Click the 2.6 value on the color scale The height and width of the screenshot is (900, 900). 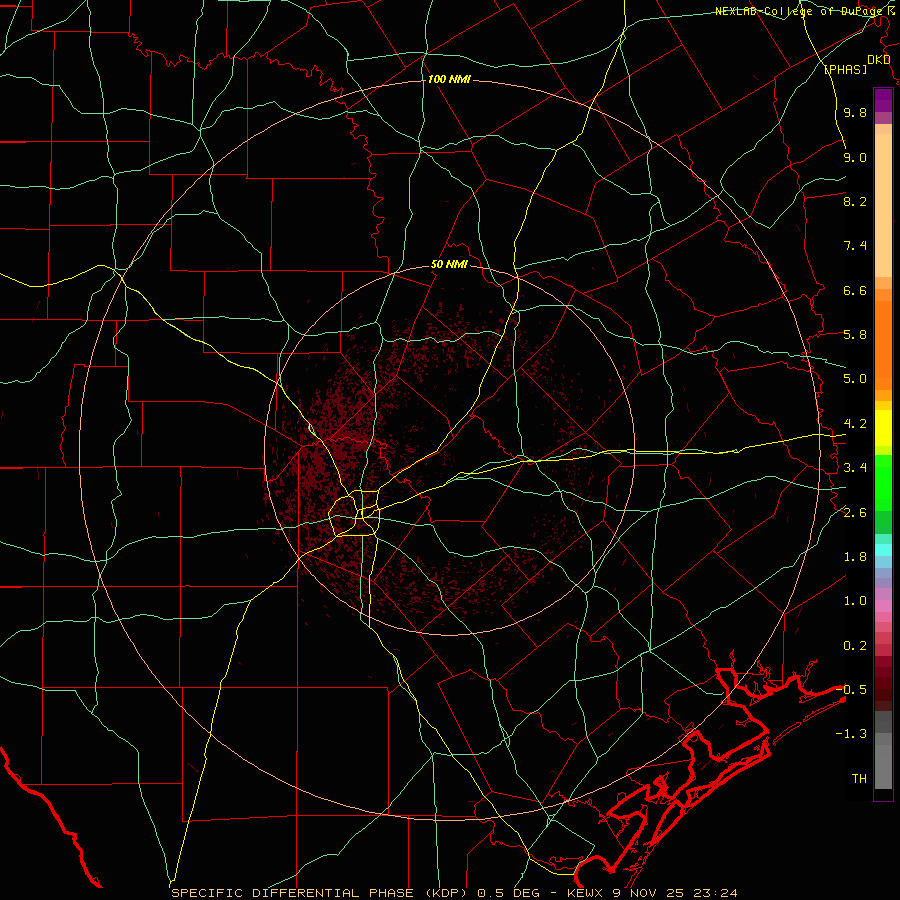pyautogui.click(x=855, y=513)
